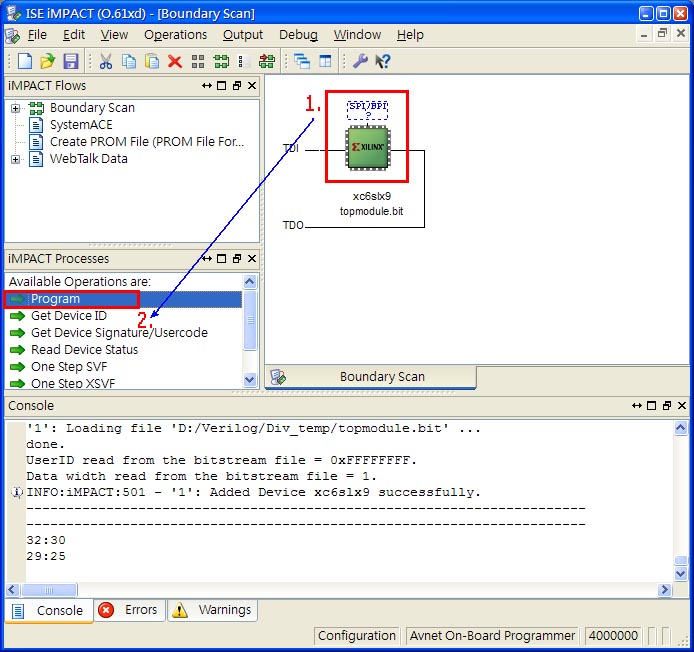Viewport: 694px width, 652px height.
Task: Run One Step SVF operation
Action: tap(69, 367)
